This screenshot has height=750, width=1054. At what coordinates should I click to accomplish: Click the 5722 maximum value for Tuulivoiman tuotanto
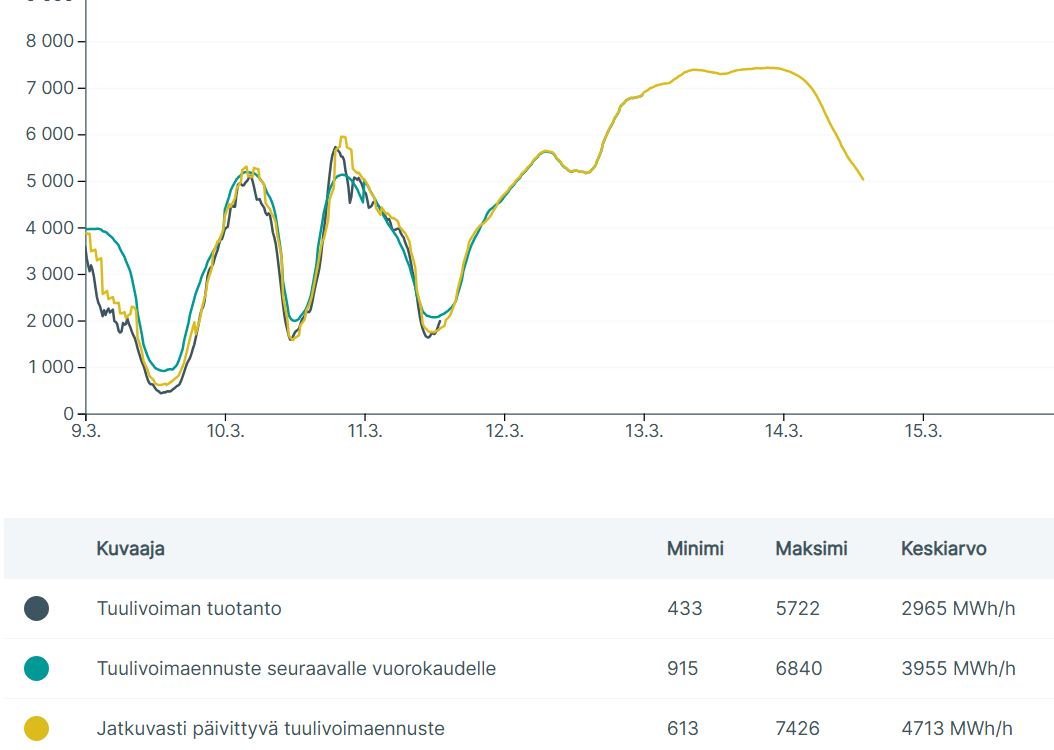click(797, 608)
